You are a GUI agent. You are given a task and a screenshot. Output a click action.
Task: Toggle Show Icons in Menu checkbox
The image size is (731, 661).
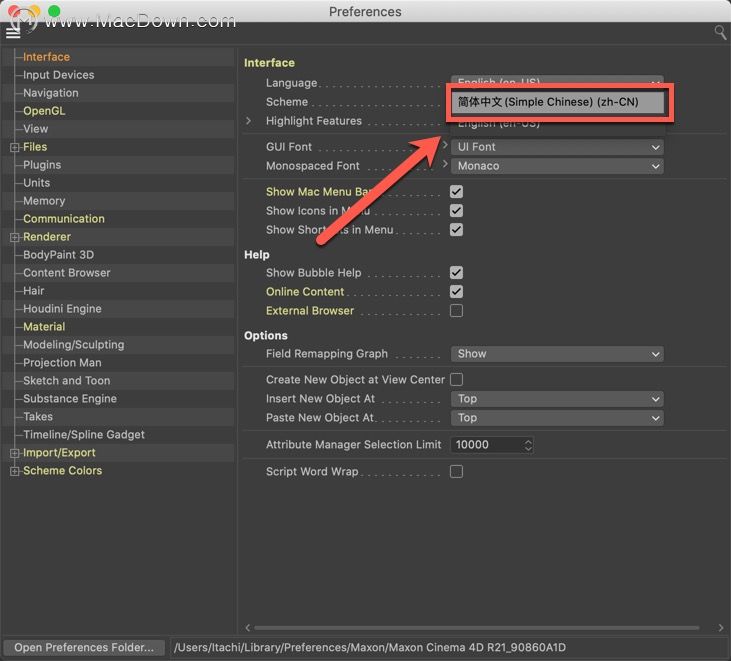(x=456, y=211)
